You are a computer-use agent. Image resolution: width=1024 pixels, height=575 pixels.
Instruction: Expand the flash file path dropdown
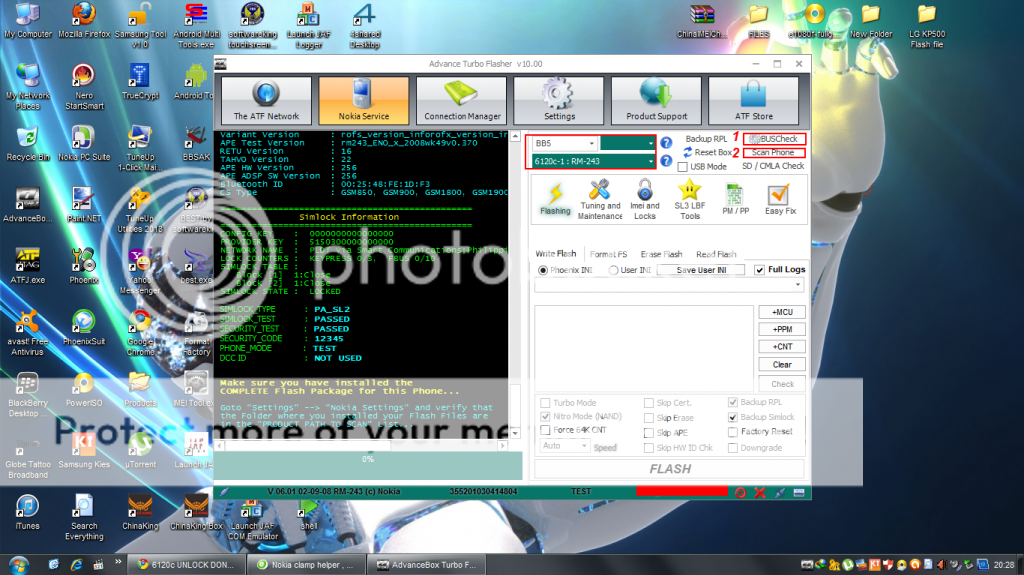coord(797,285)
